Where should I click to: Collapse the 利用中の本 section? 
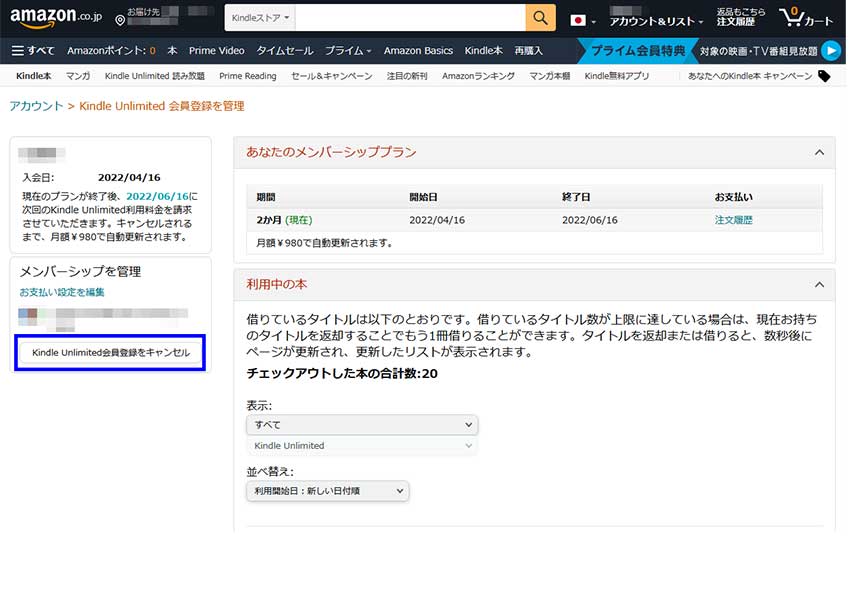coord(819,284)
